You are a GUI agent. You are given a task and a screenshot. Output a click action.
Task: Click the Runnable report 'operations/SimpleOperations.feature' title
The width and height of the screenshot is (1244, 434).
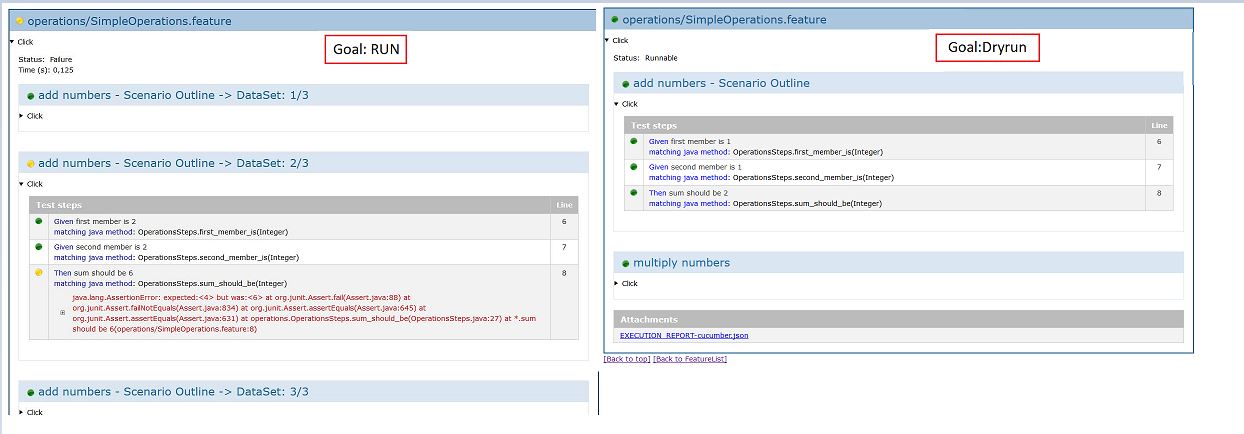tap(726, 19)
